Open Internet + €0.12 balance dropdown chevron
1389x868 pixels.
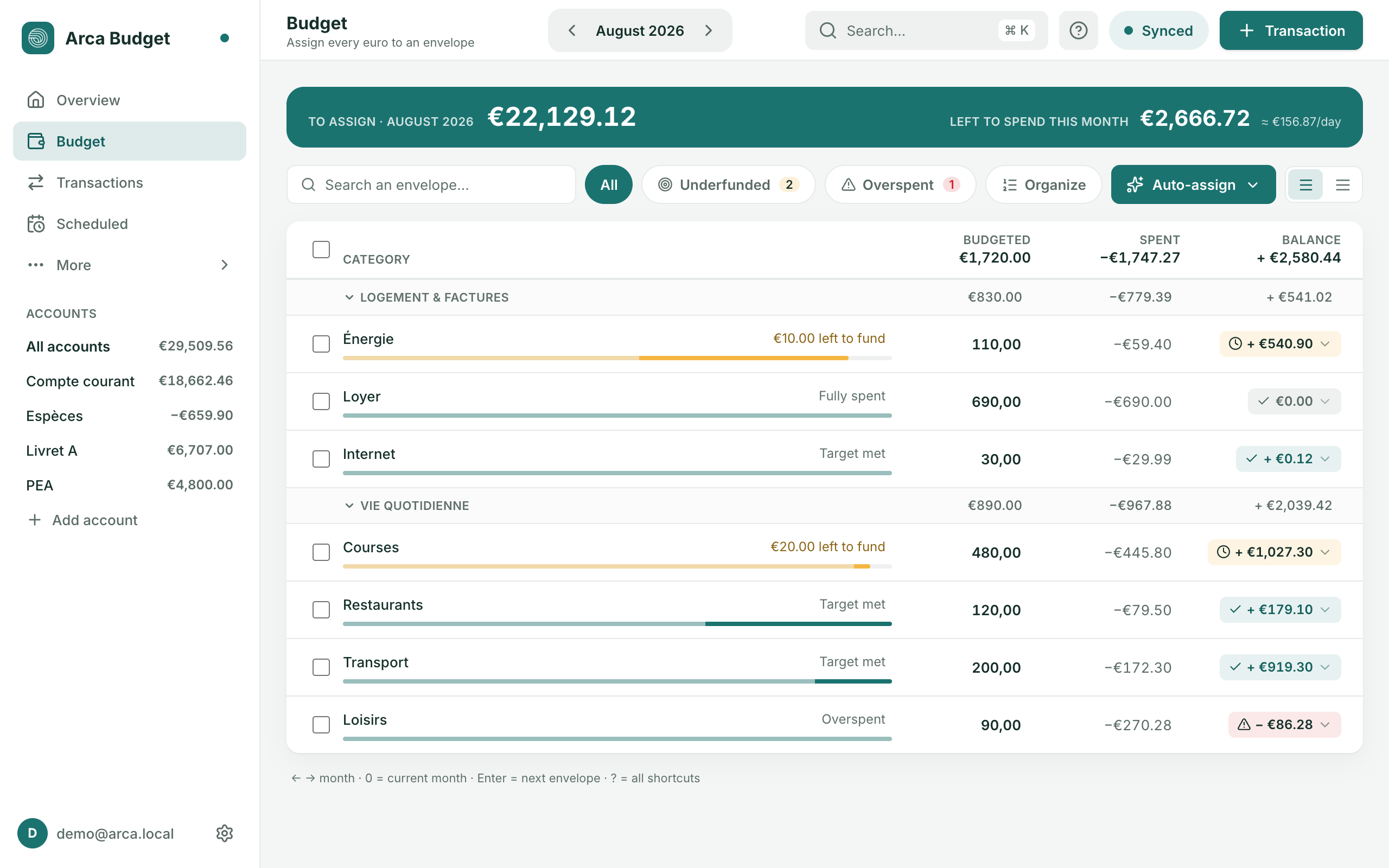1326,459
